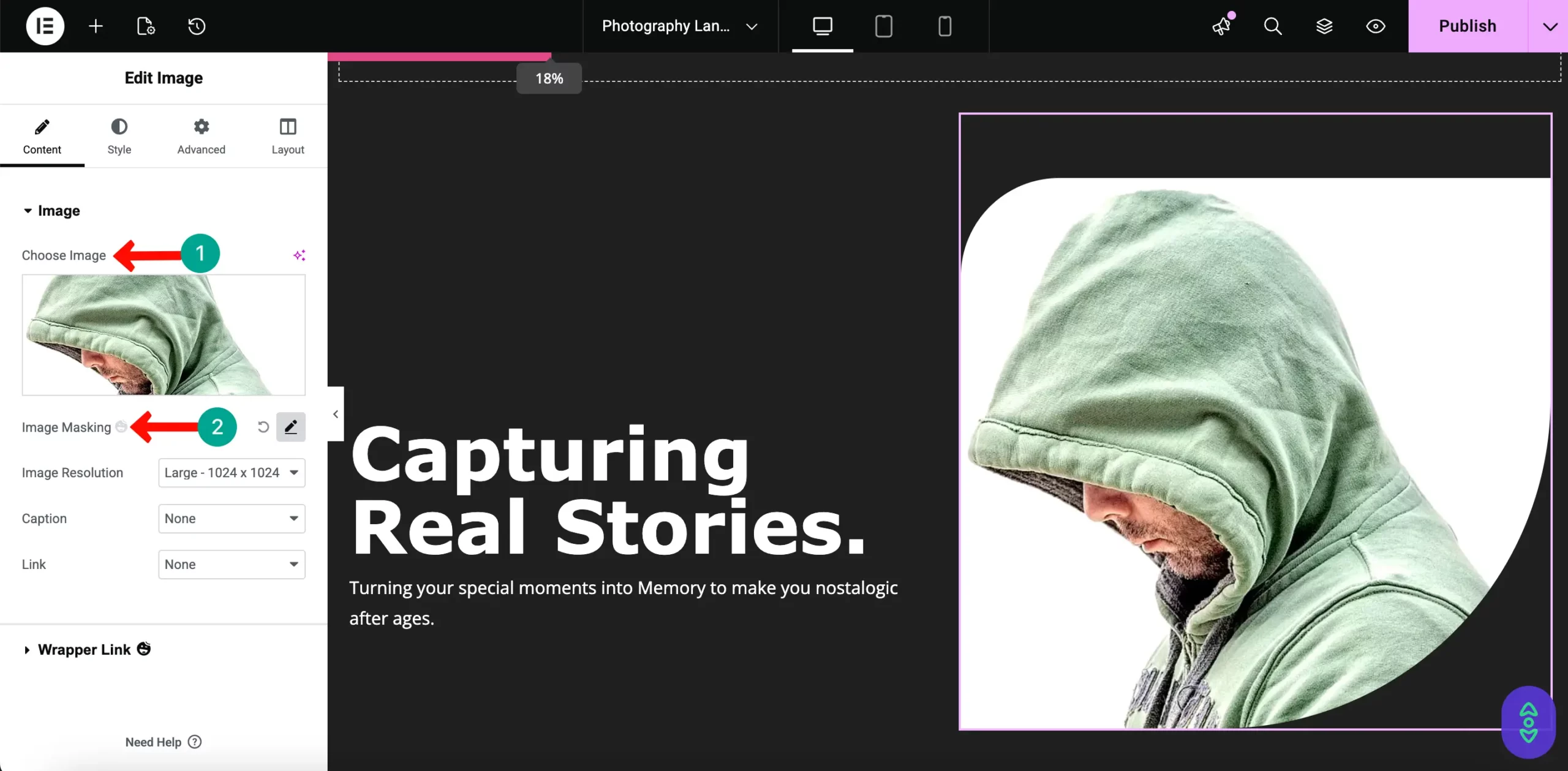Screen dimensions: 1568x771
Task: Edit the image mask with the pencil icon
Action: [x=291, y=427]
